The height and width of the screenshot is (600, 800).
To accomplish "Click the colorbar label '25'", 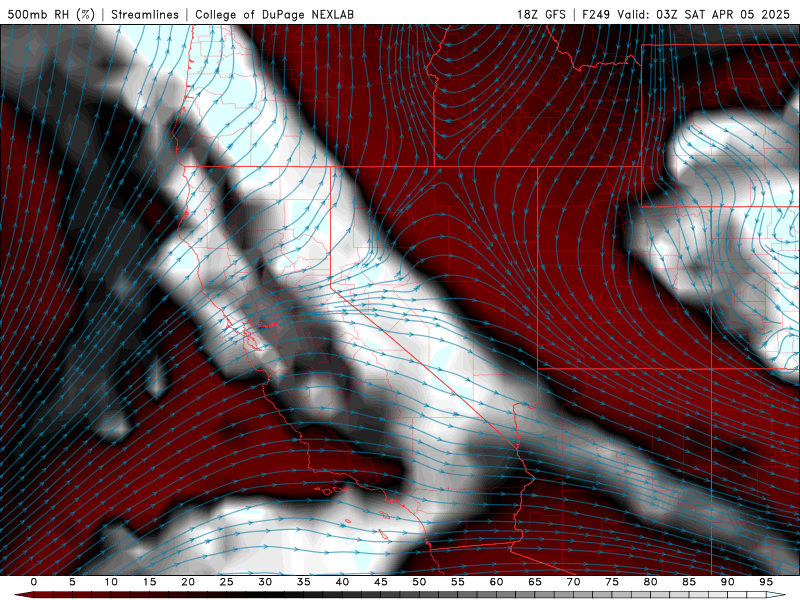I will [227, 582].
